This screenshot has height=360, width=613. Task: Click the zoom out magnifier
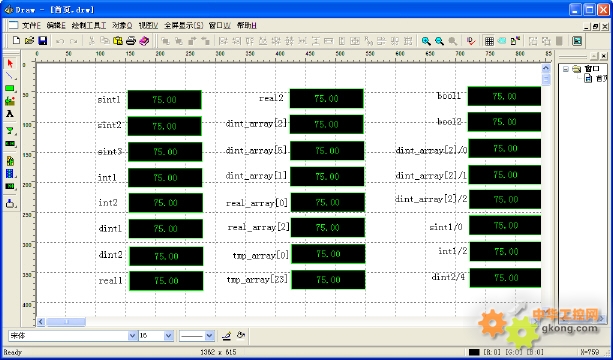pyautogui.click(x=439, y=41)
